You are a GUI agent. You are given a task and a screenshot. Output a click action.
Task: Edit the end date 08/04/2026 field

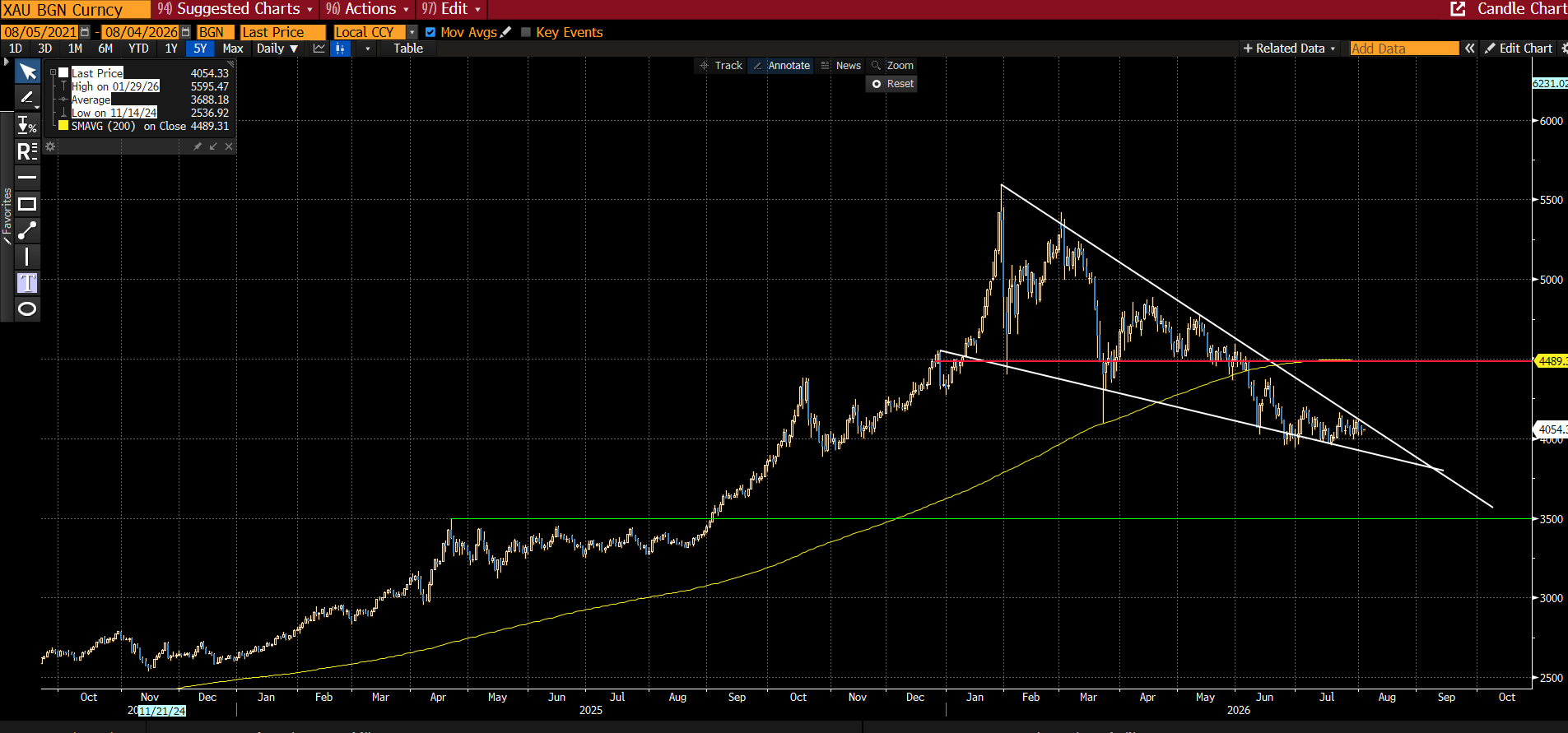click(x=141, y=32)
